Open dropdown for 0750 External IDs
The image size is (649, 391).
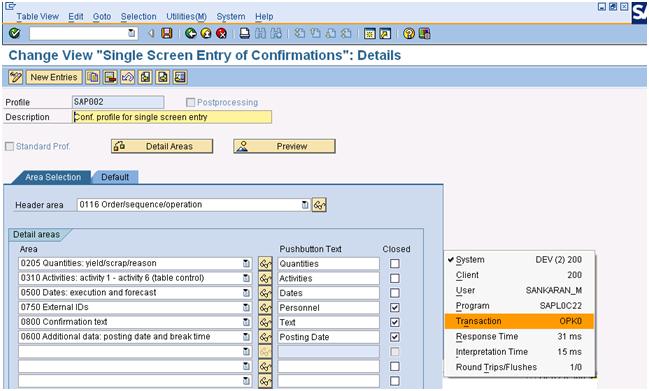pyautogui.click(x=246, y=307)
